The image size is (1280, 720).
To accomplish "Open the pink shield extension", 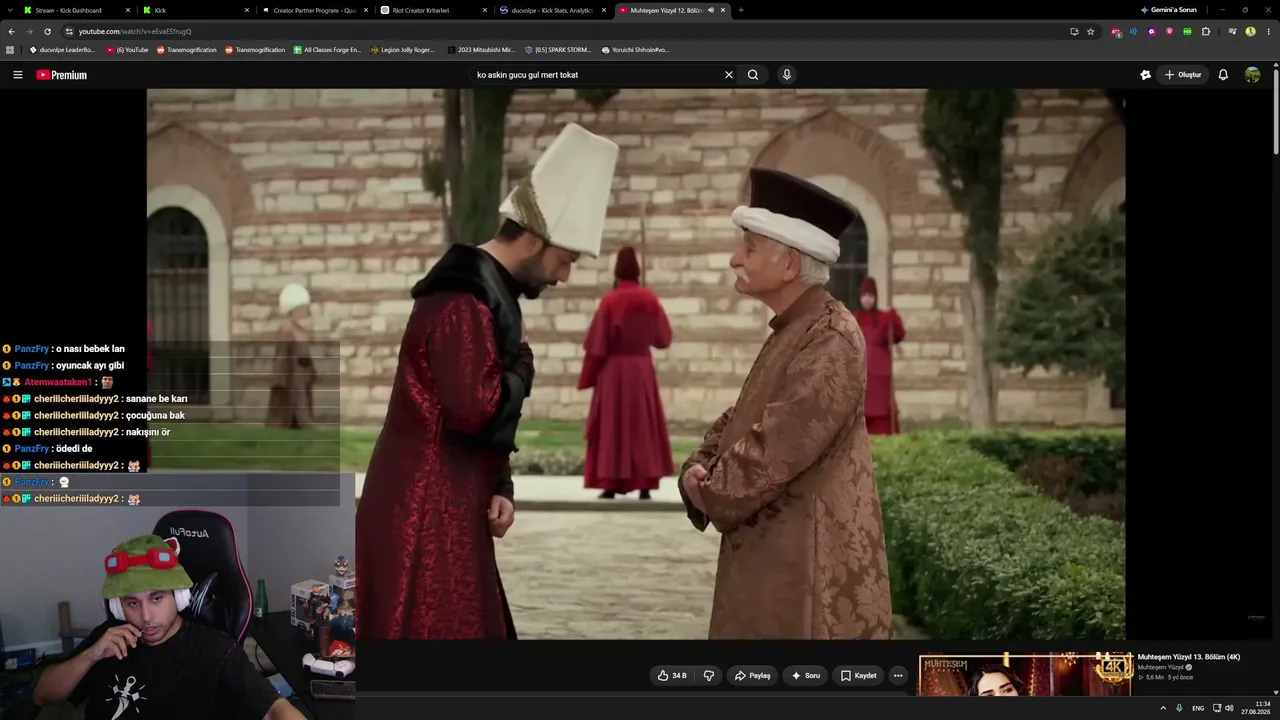I will pos(1169,31).
